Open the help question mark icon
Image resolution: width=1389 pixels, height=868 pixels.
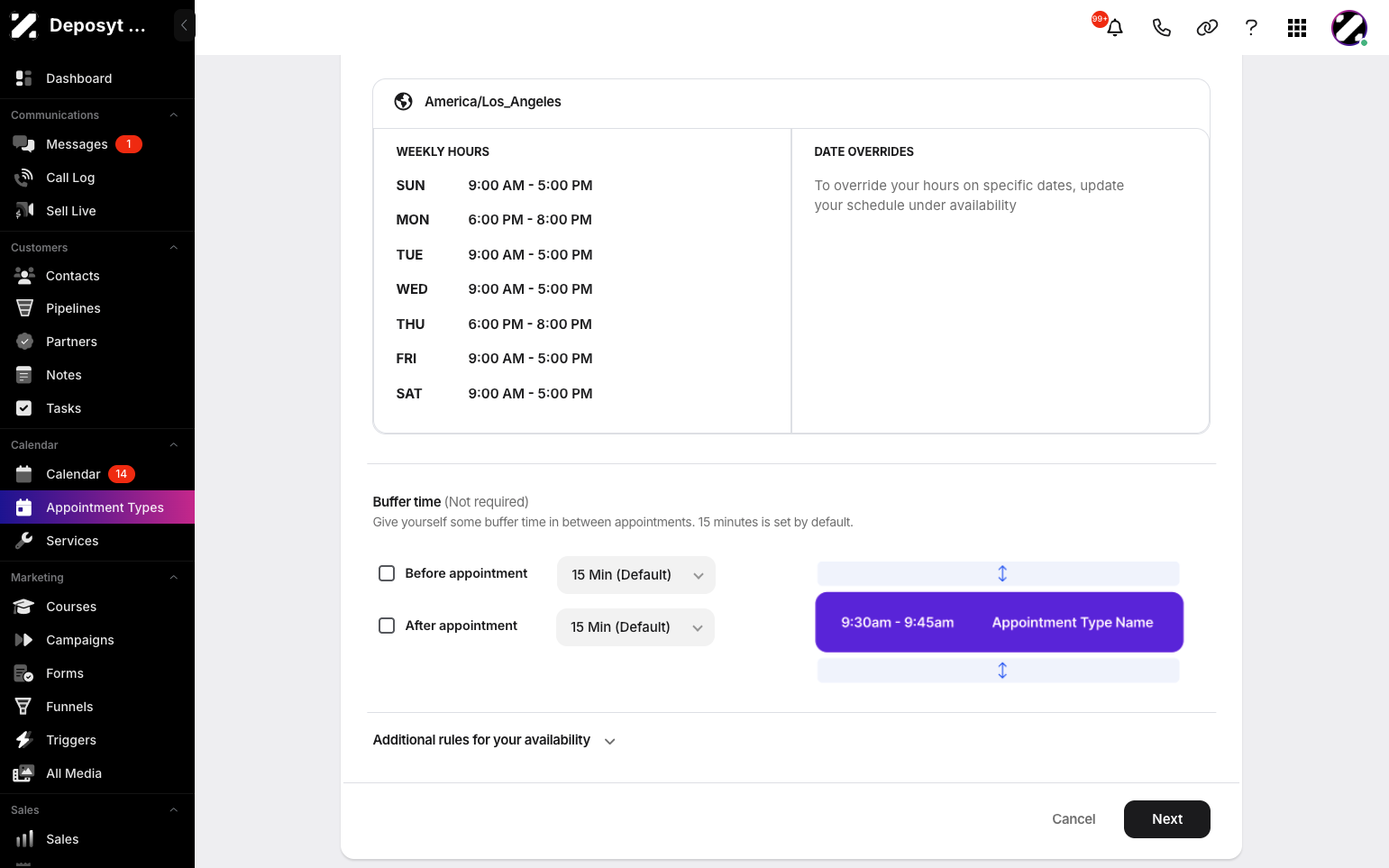pyautogui.click(x=1251, y=28)
